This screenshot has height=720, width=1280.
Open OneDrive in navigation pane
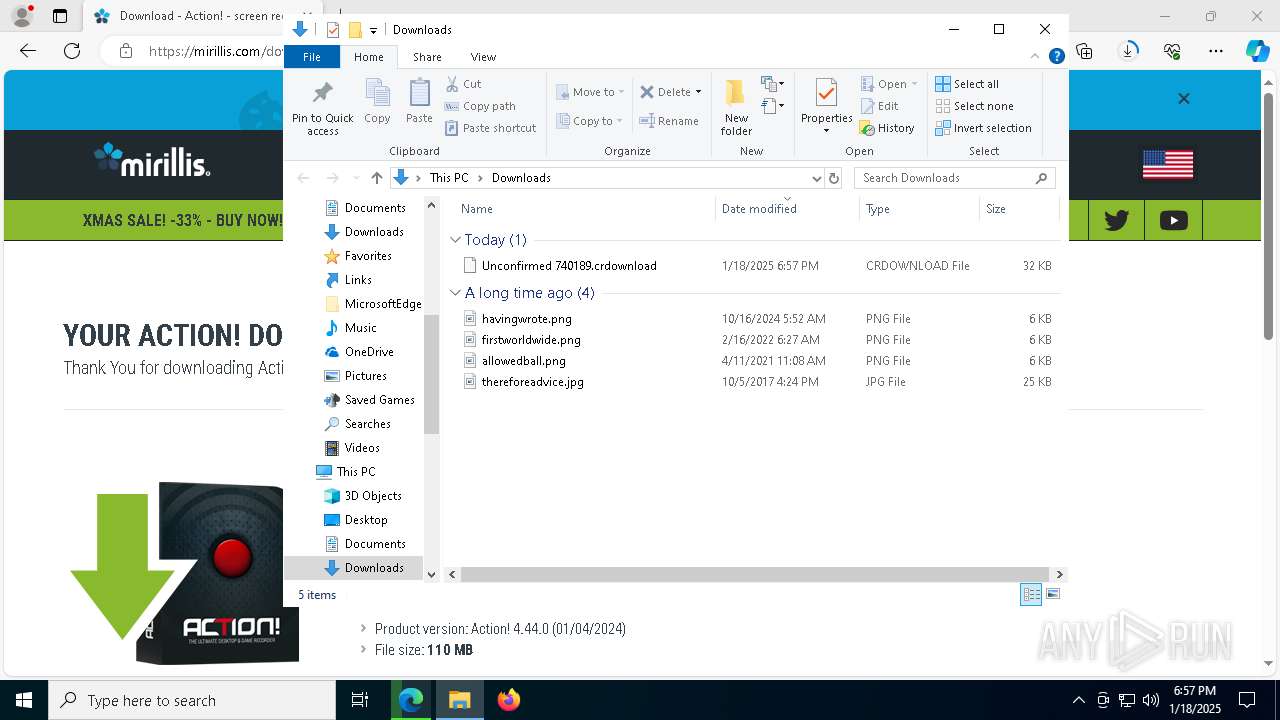click(x=369, y=352)
